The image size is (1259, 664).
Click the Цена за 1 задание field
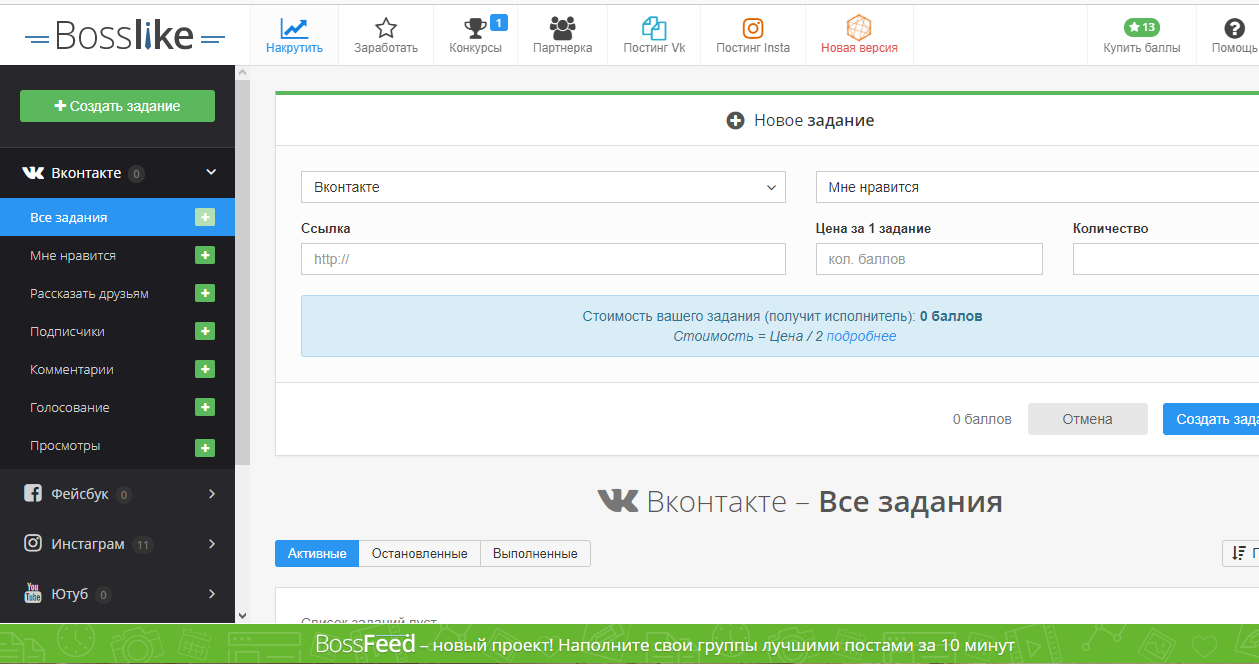(929, 259)
